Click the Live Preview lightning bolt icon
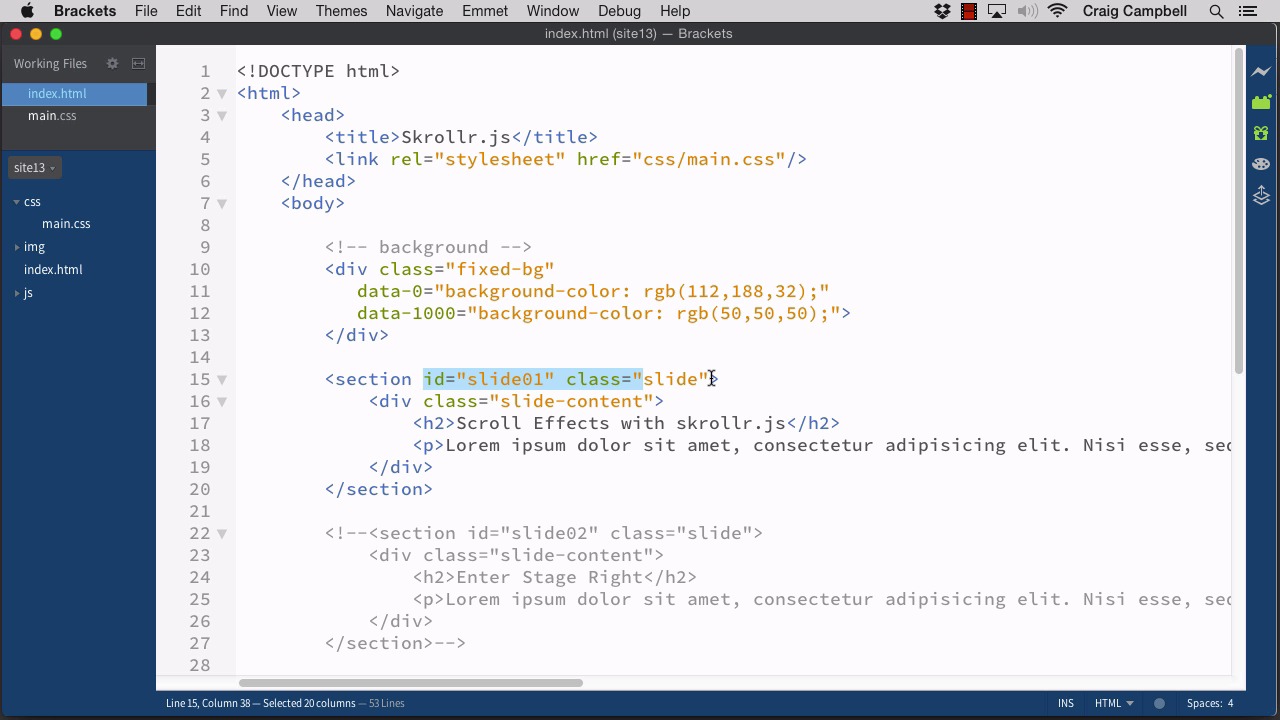This screenshot has width=1280, height=720. [1261, 71]
